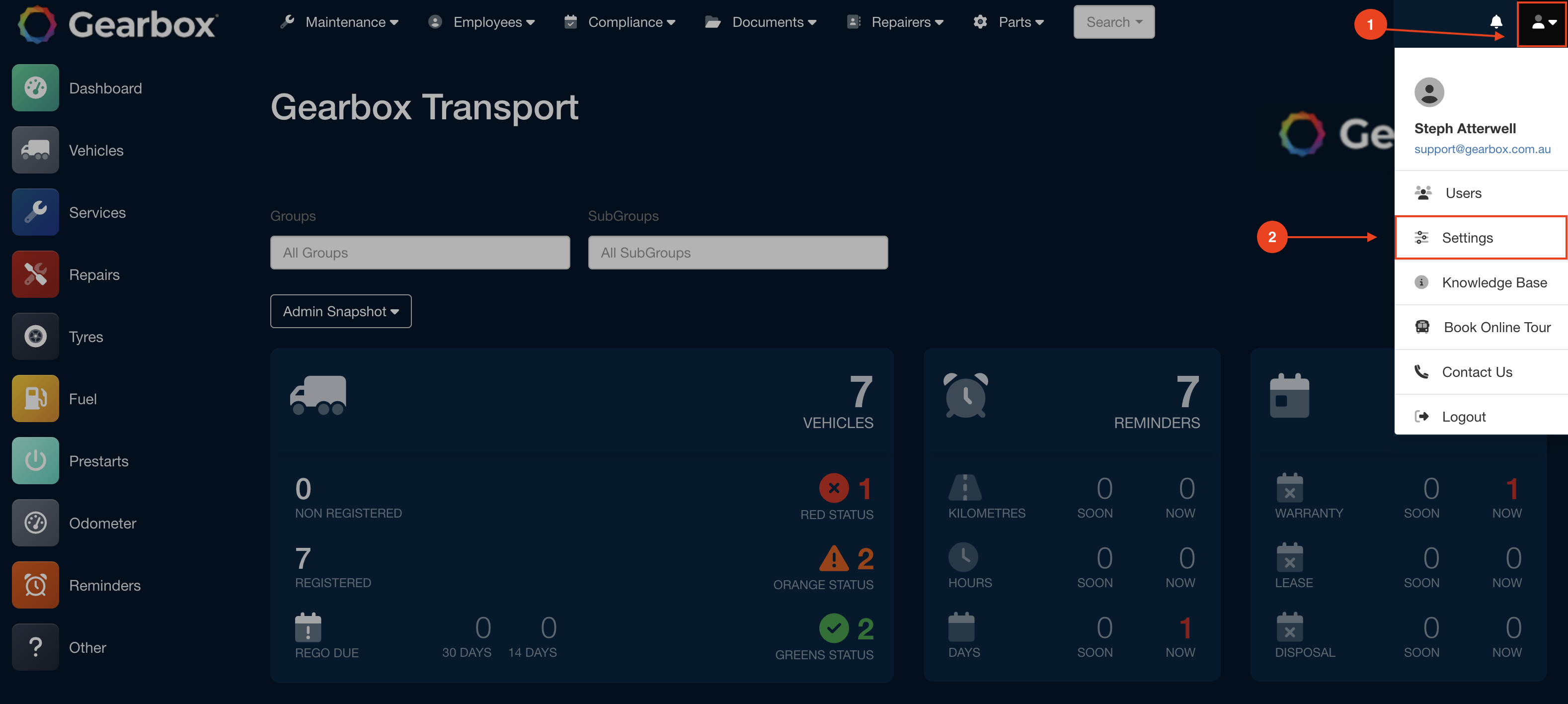Expand the Maintenance menu
This screenshot has width=1568, height=704.
tap(339, 22)
